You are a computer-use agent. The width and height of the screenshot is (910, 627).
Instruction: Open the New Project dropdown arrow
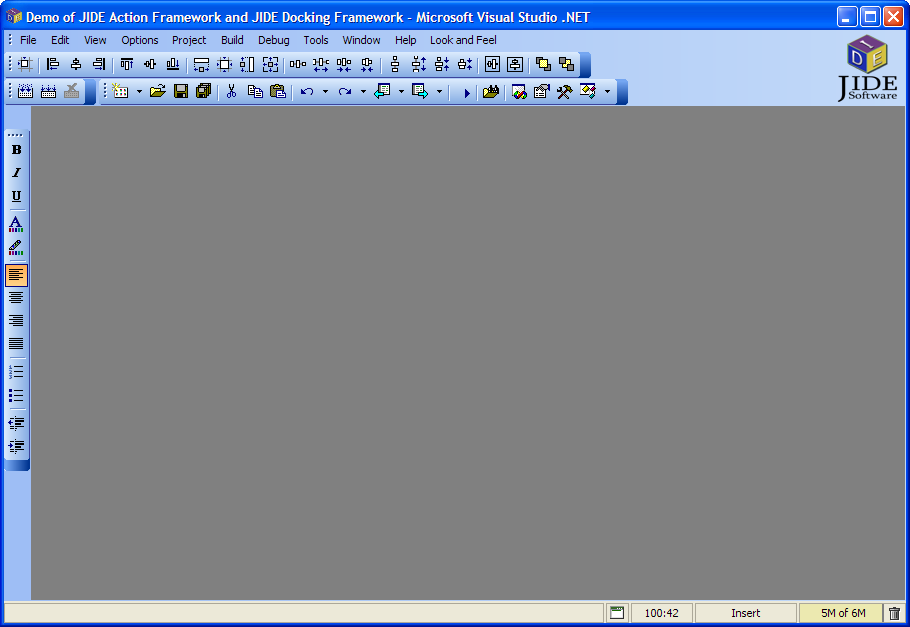tap(139, 91)
